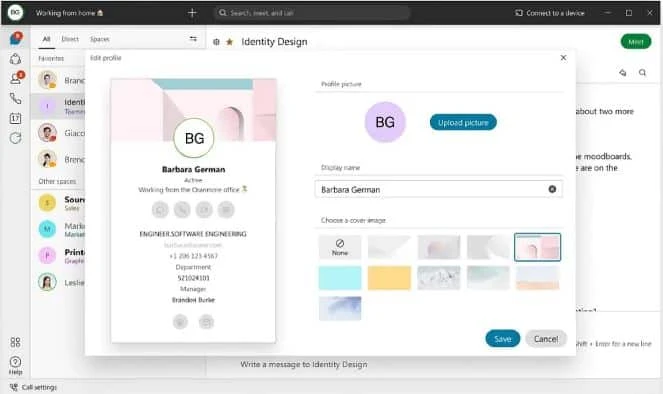The height and width of the screenshot is (394, 663).
Task: Open the Calling phone icon
Action: point(16,98)
